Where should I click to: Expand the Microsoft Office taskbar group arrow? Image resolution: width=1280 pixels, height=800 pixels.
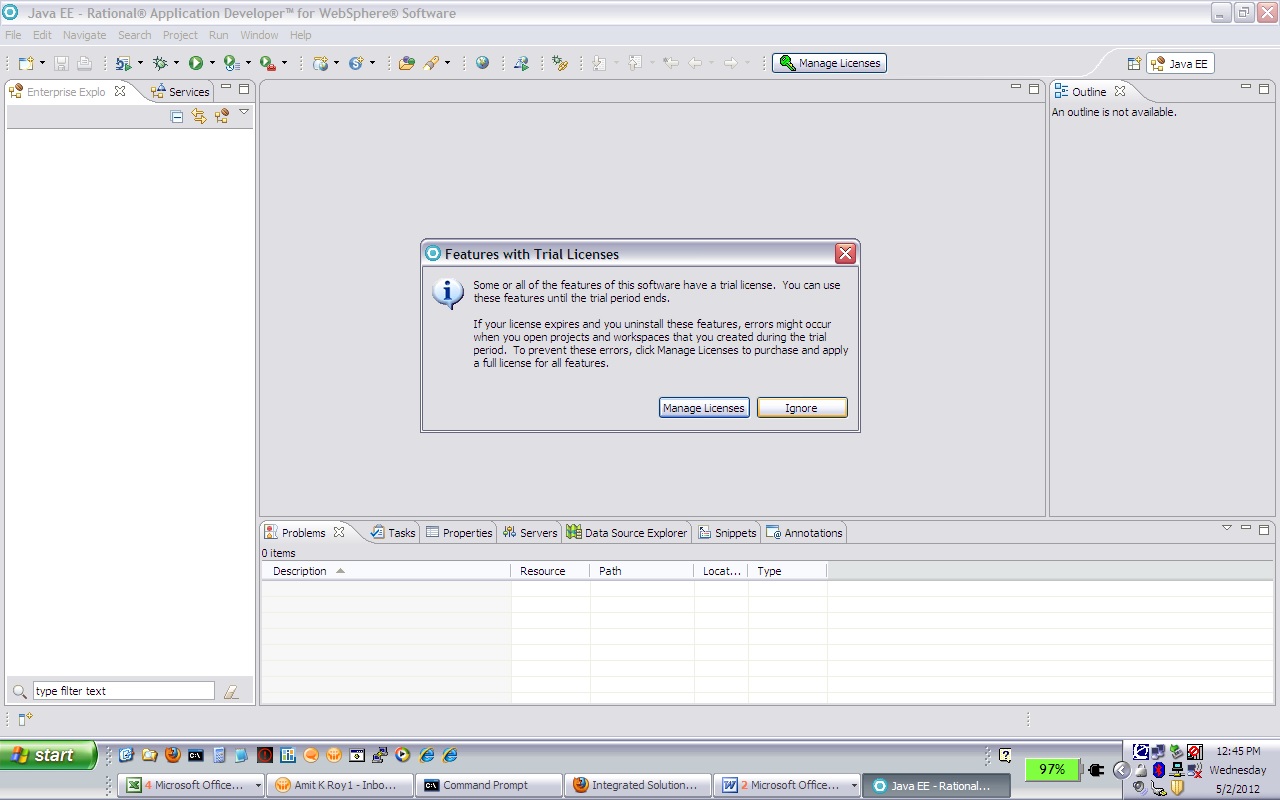tap(258, 785)
